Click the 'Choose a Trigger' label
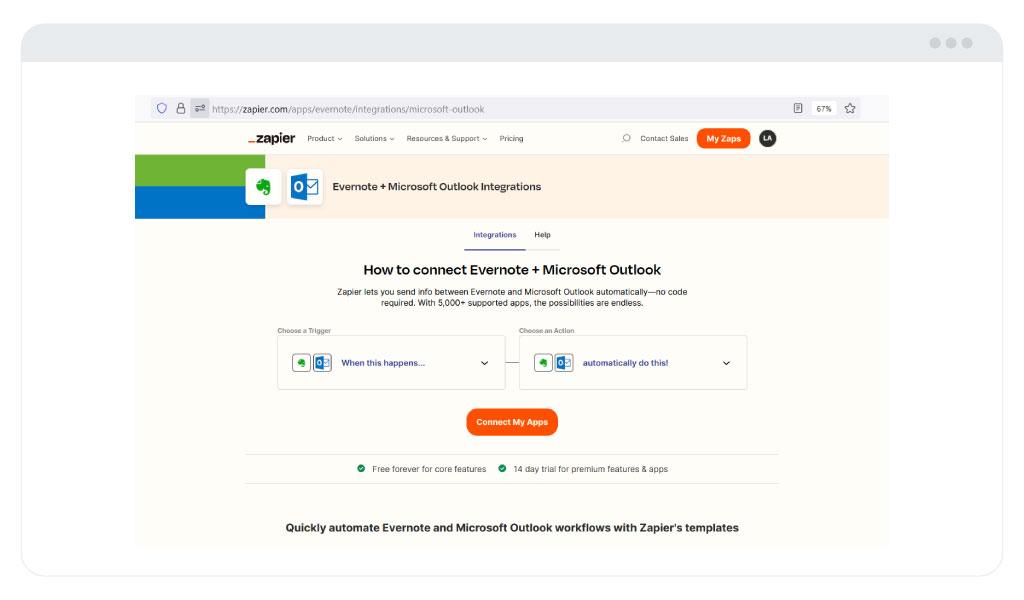This screenshot has height=600, width=1024. click(x=304, y=330)
